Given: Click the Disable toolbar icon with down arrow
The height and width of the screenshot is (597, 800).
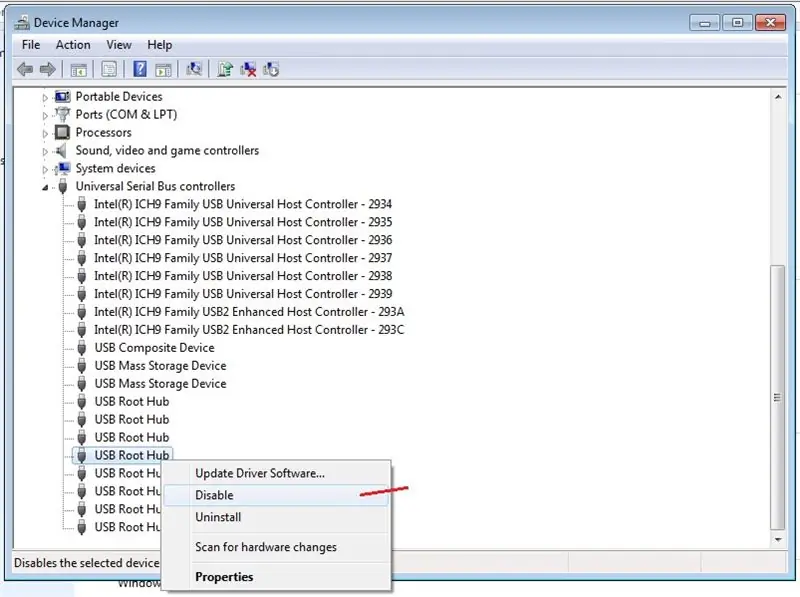Looking at the screenshot, I should [x=271, y=69].
